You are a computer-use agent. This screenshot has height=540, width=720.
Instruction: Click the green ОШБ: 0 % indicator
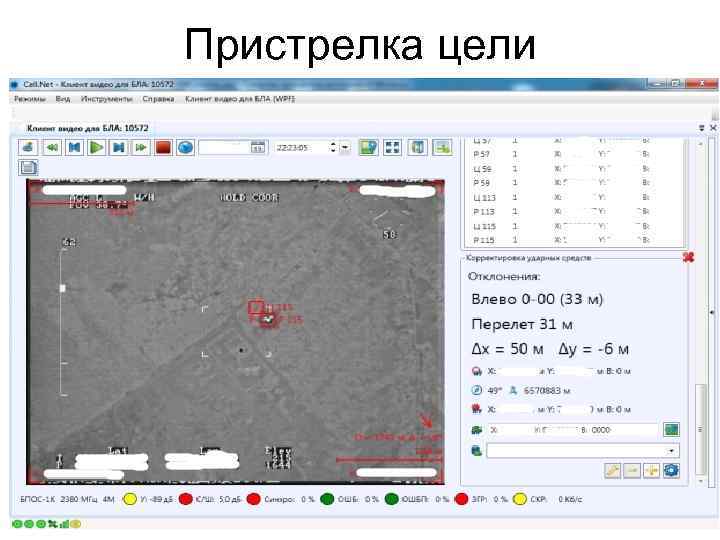tap(327, 499)
